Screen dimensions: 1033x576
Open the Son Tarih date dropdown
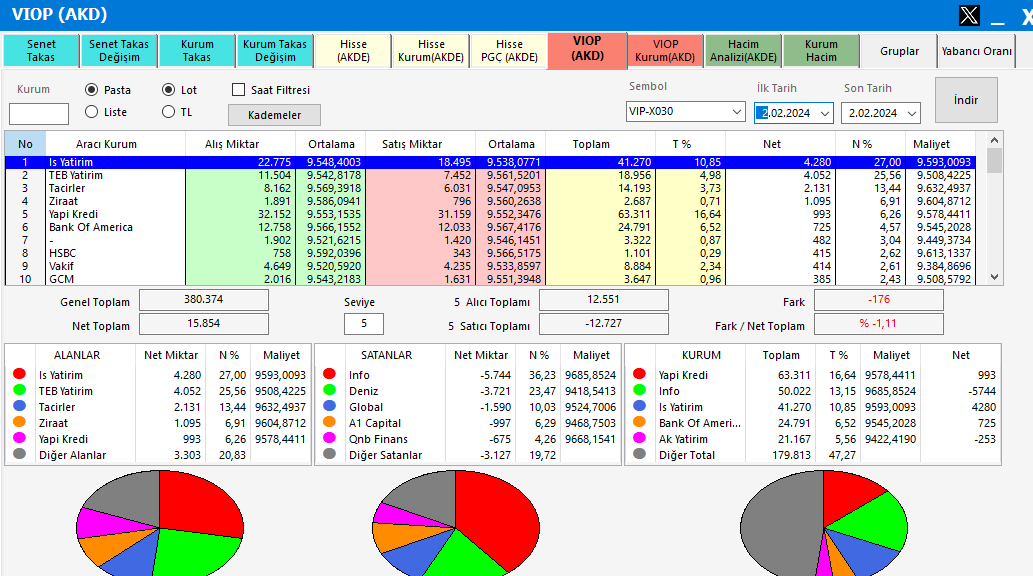(912, 113)
